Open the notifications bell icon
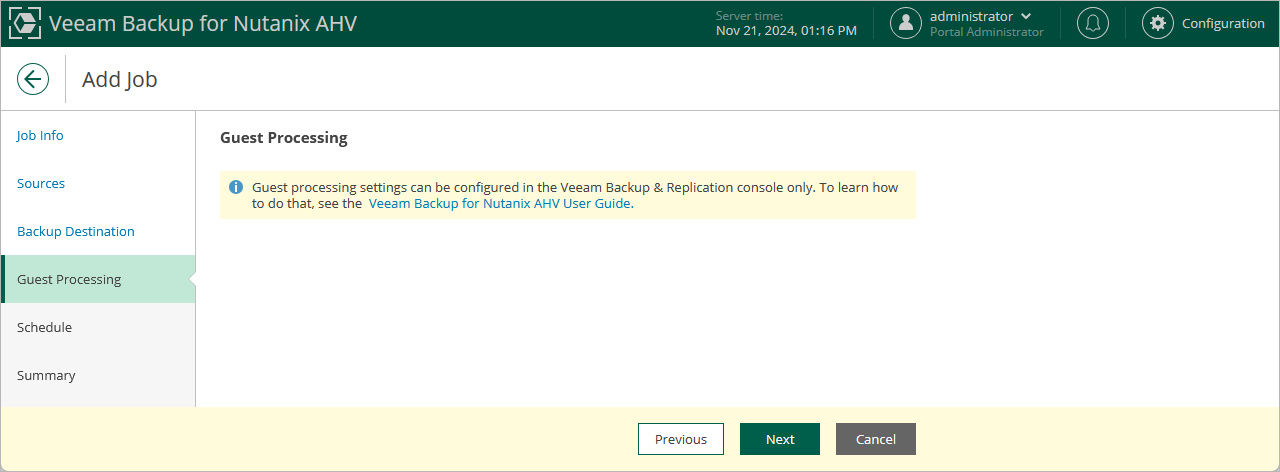Image resolution: width=1280 pixels, height=472 pixels. [1092, 24]
